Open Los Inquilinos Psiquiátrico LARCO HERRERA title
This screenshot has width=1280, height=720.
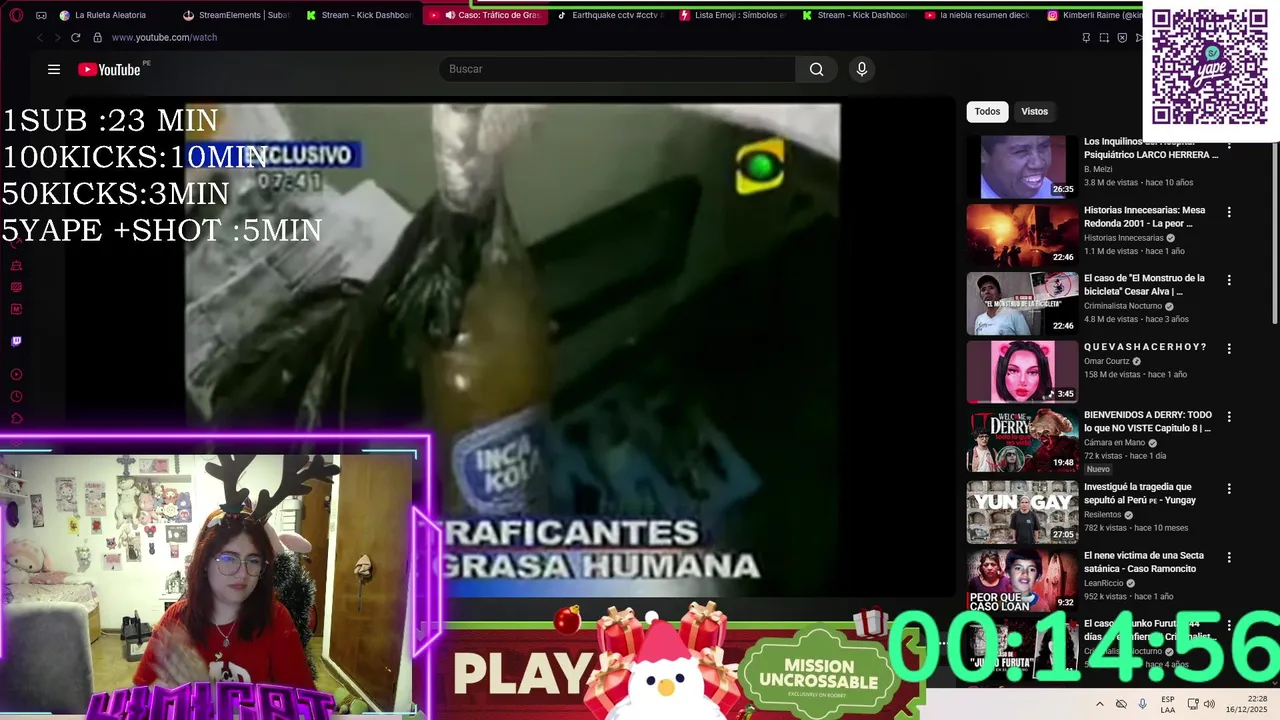[1150, 148]
